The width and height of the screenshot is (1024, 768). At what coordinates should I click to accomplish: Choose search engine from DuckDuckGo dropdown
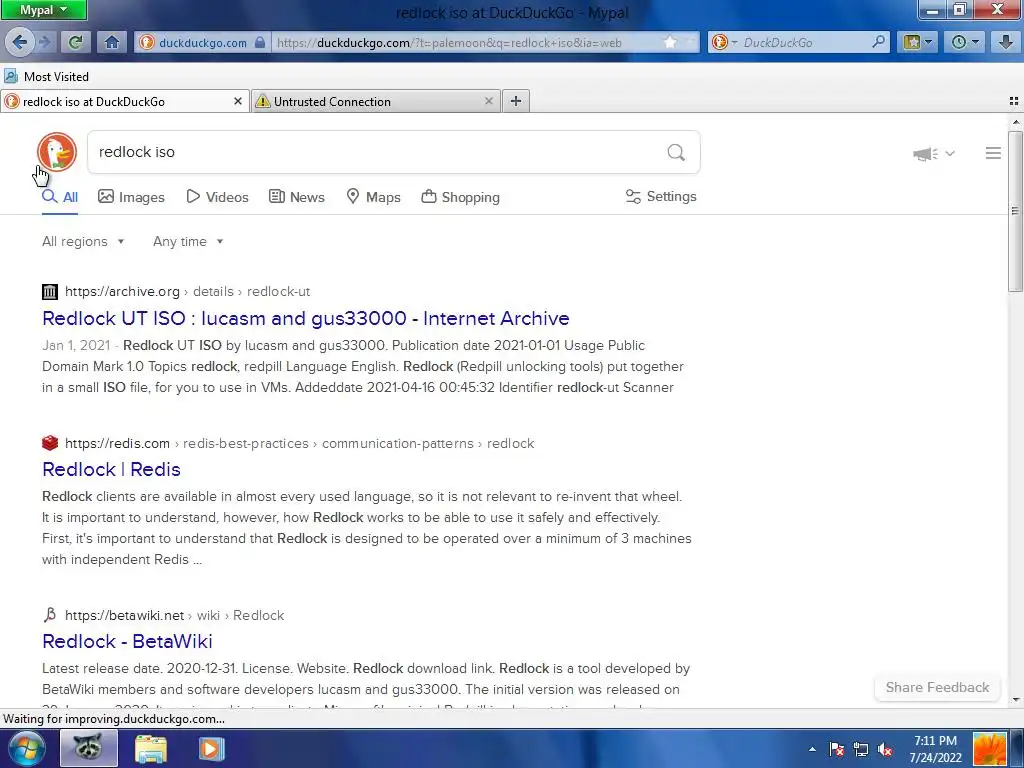[724, 42]
